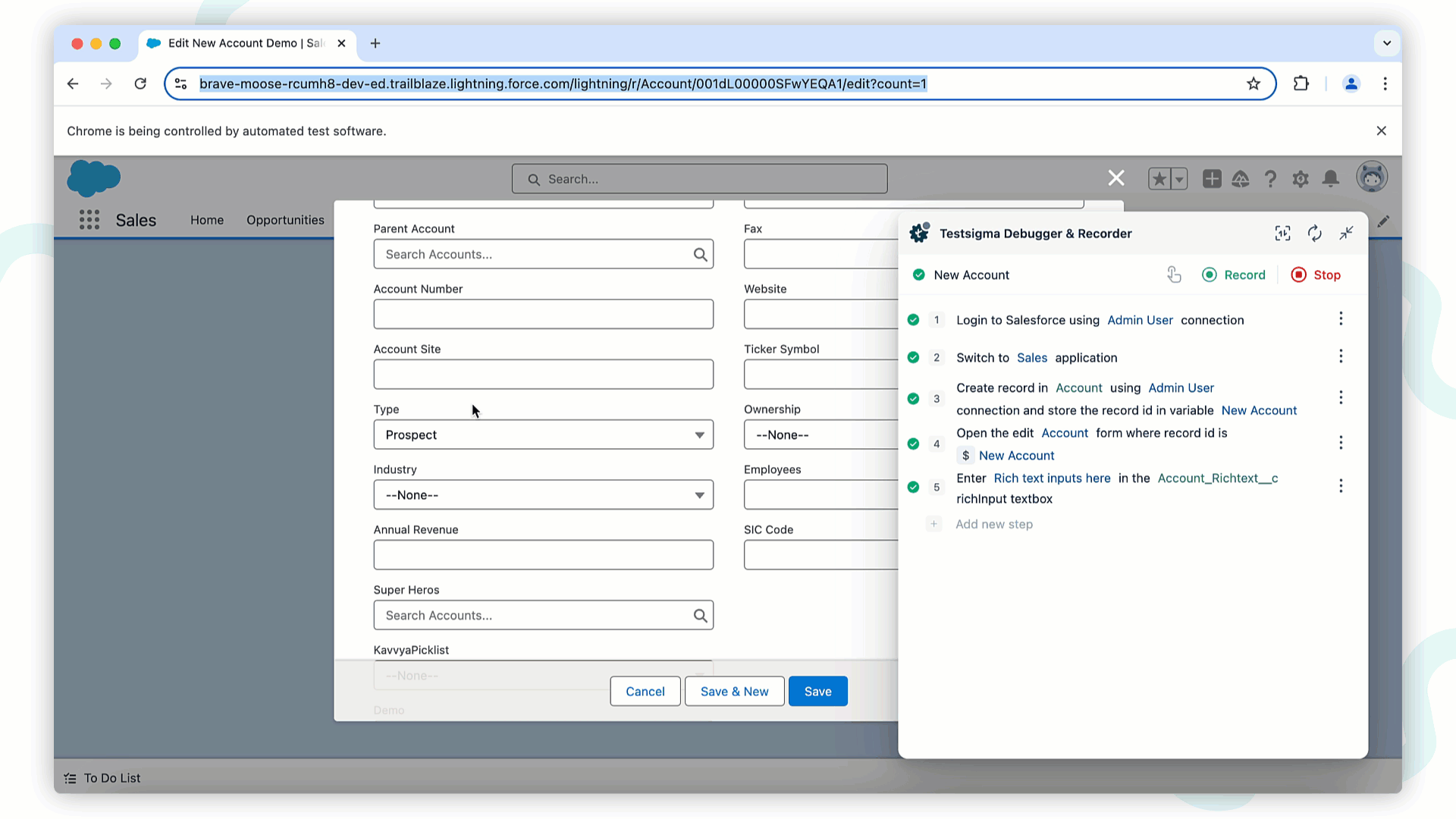Open the Favorites star icon

[1159, 179]
